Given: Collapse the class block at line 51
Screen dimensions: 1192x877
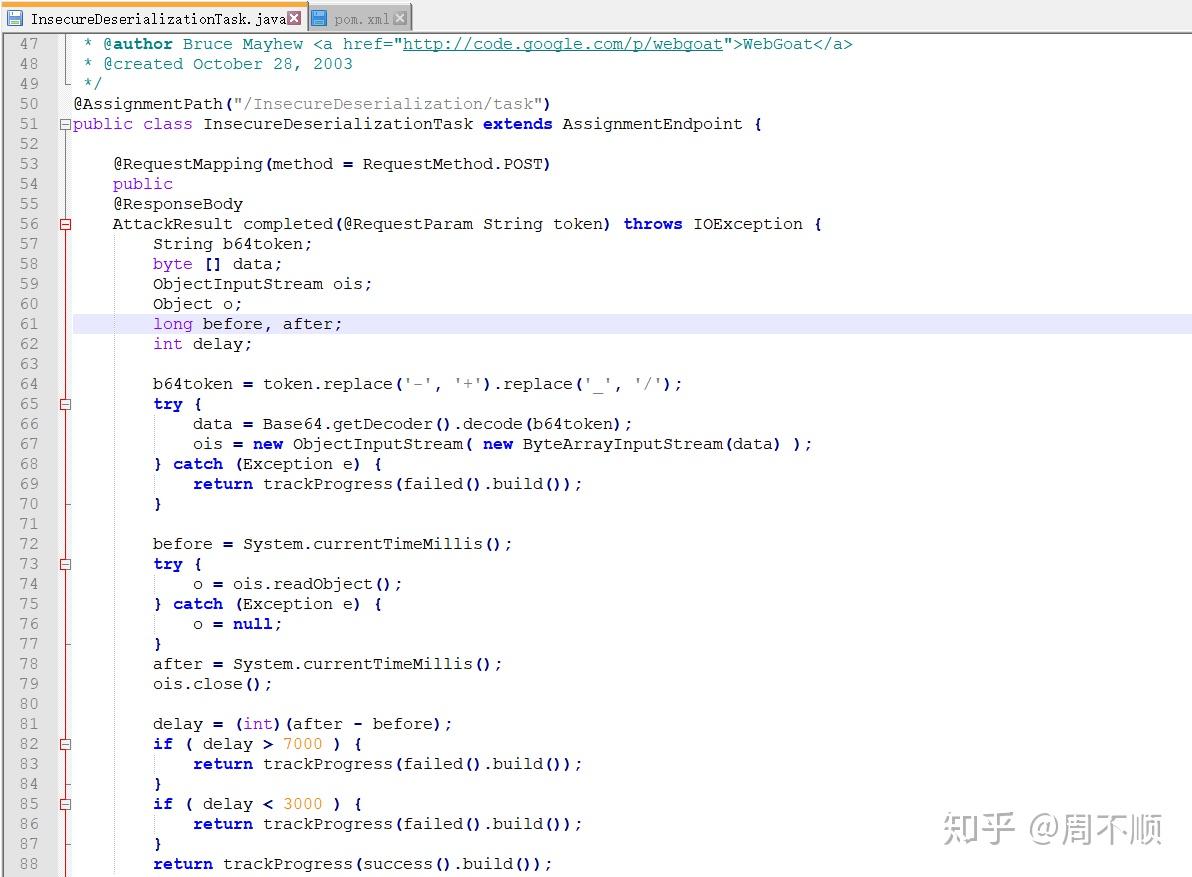Looking at the screenshot, I should 65,125.
